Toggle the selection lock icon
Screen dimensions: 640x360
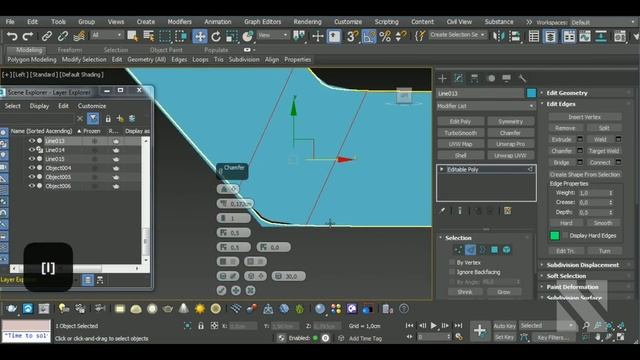pos(201,326)
